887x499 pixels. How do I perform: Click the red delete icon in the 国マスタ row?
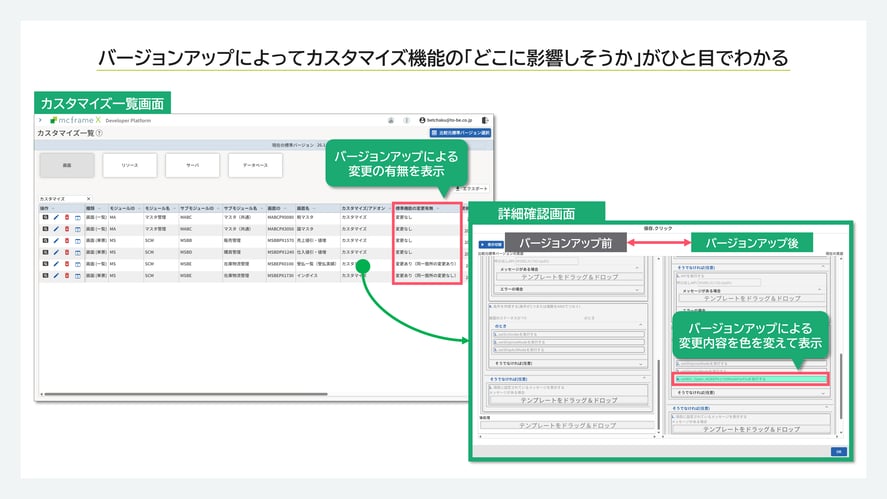(67, 229)
